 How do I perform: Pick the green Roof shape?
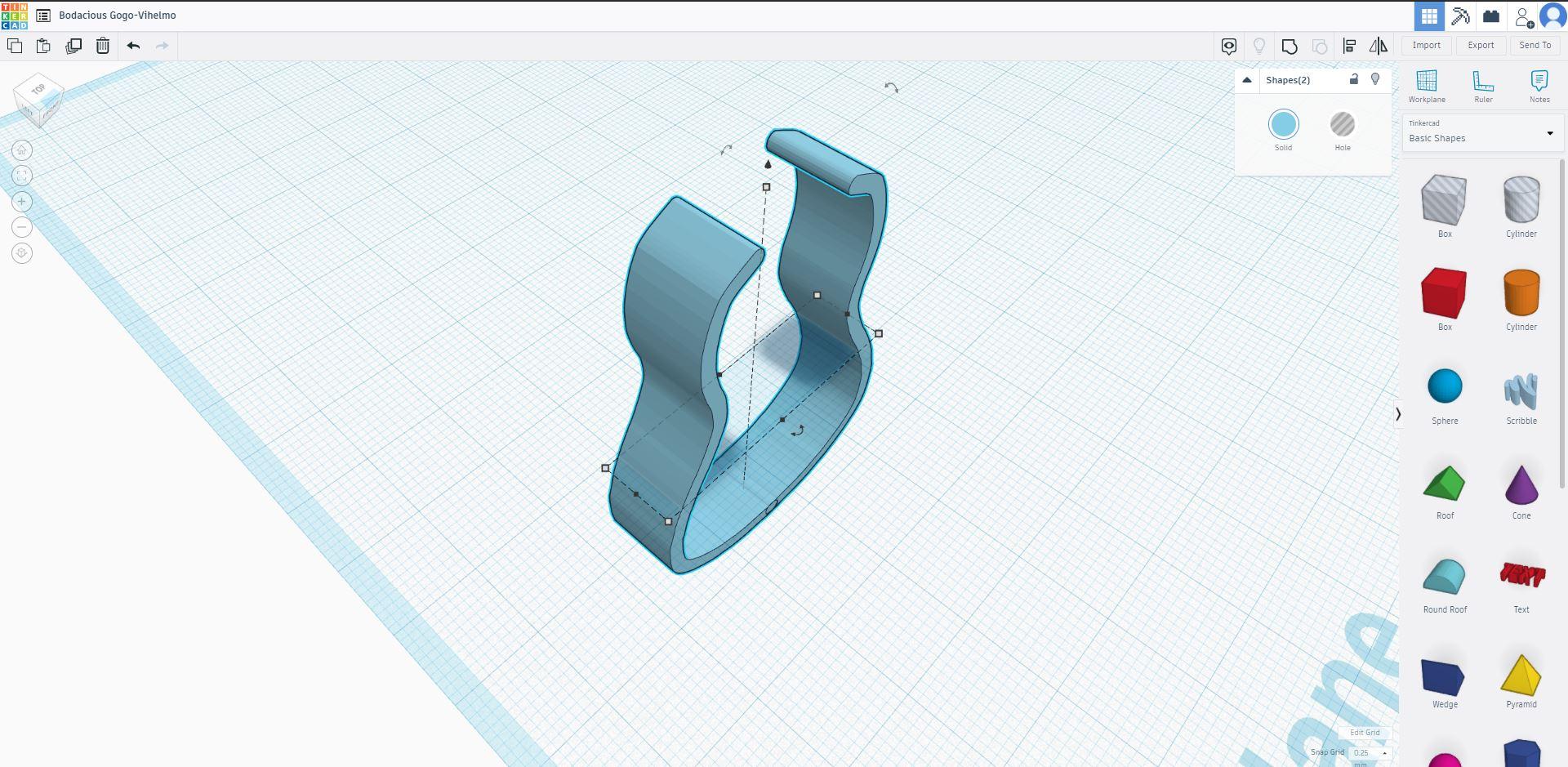[x=1445, y=483]
